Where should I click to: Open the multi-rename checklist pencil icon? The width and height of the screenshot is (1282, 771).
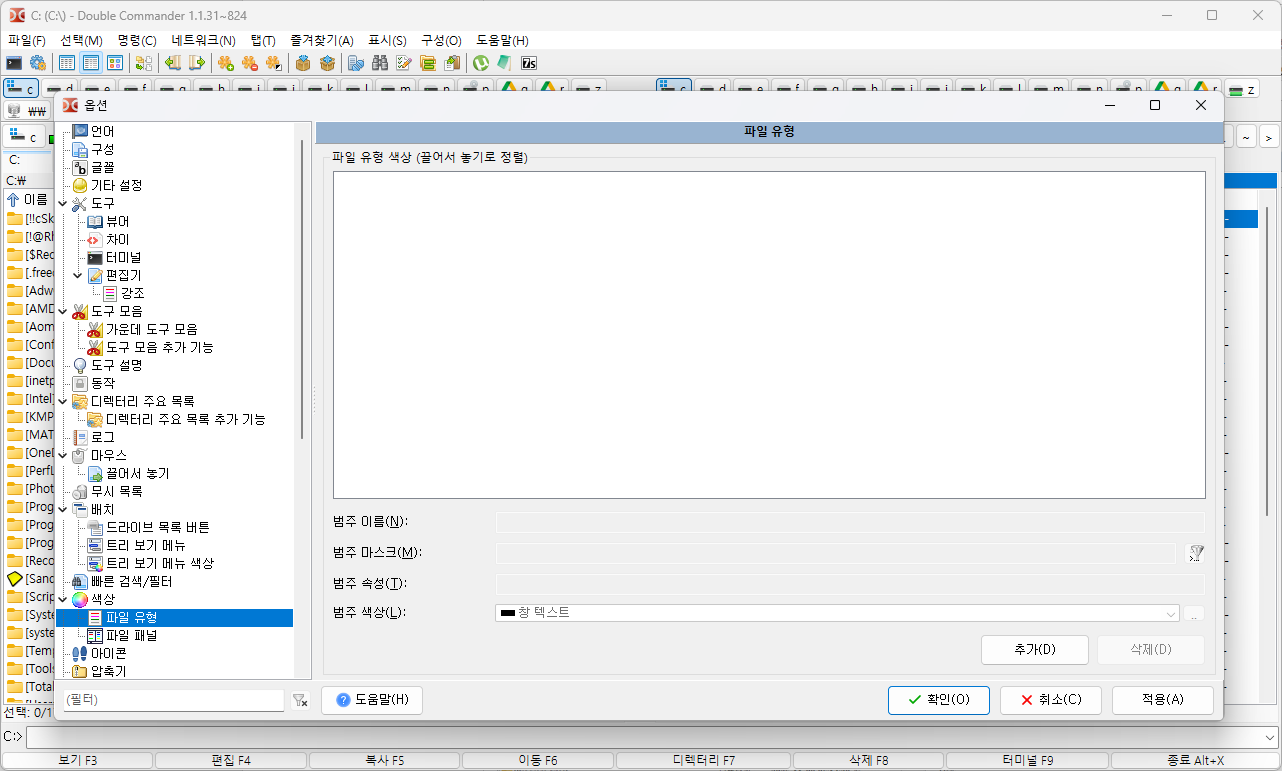(404, 63)
